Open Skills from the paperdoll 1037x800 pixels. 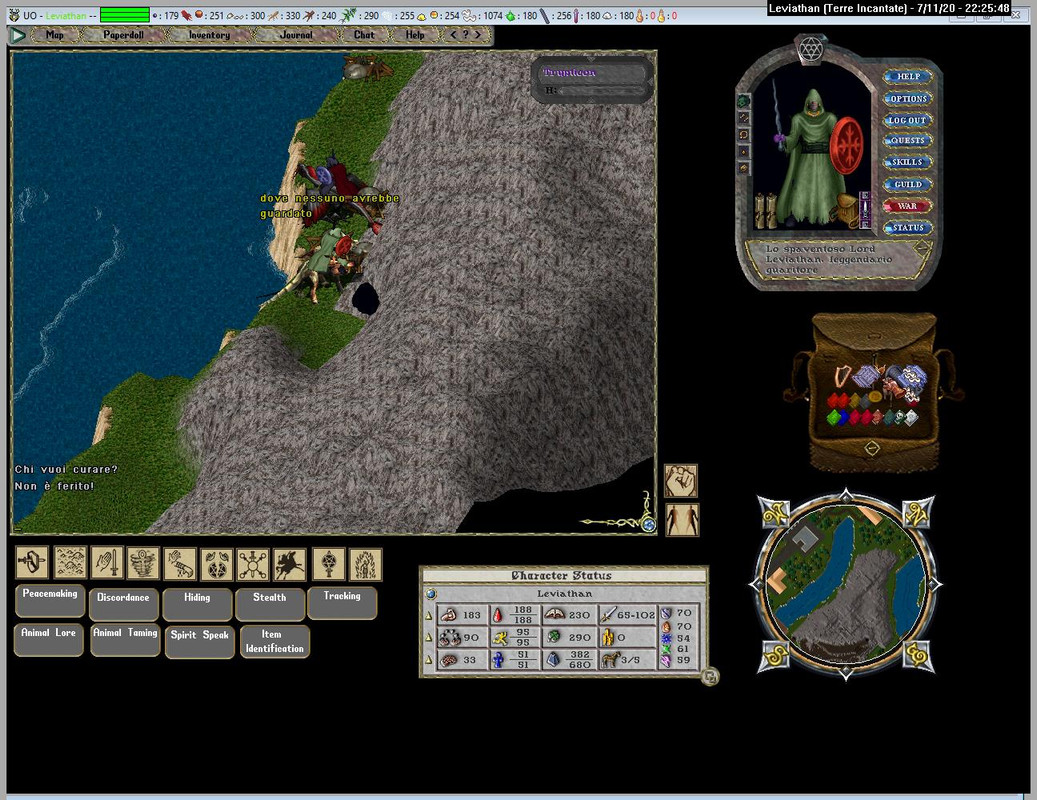tap(908, 162)
